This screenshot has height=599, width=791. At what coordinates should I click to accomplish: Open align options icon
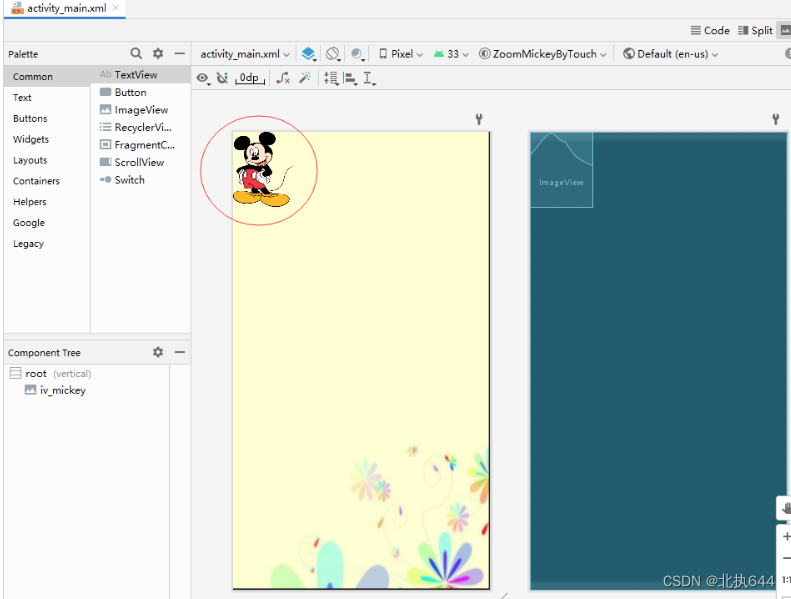pyautogui.click(x=350, y=78)
